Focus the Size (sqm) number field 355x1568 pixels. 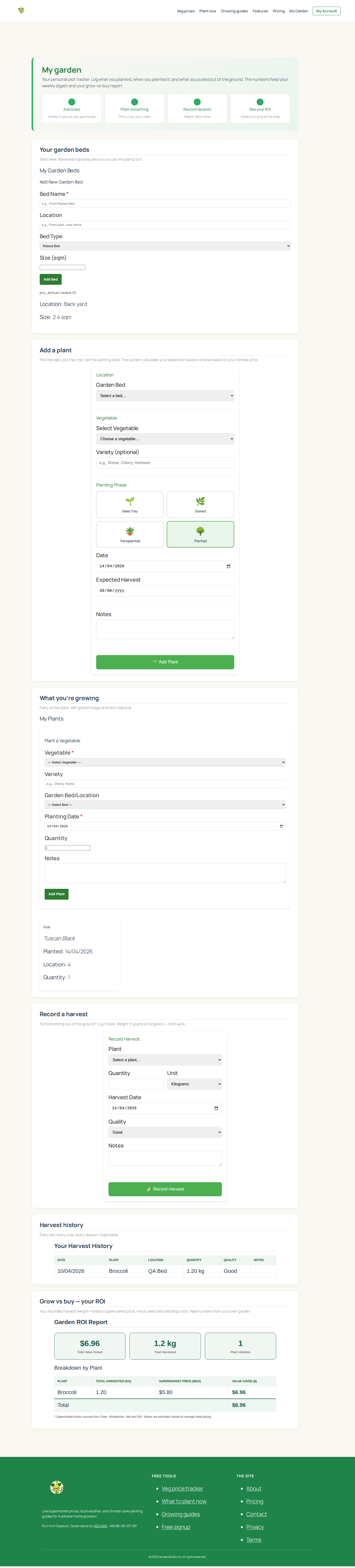[63, 267]
